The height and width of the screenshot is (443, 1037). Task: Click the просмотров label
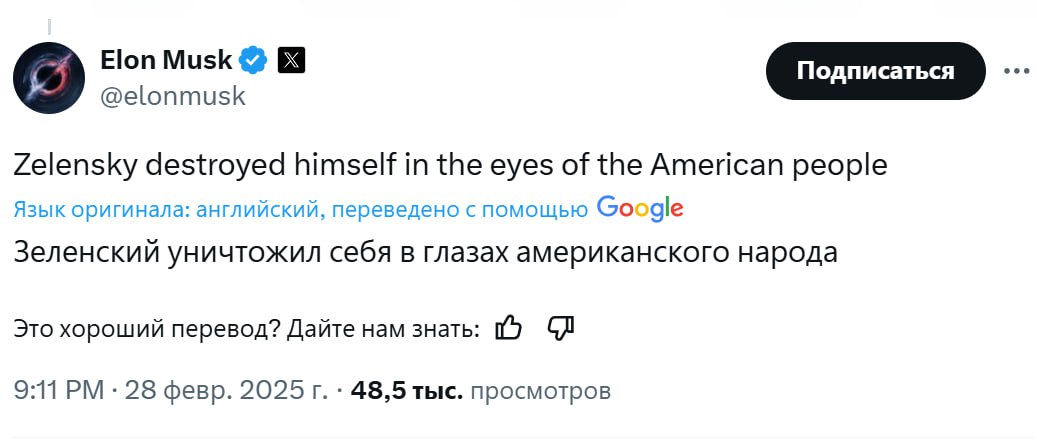coord(540,390)
